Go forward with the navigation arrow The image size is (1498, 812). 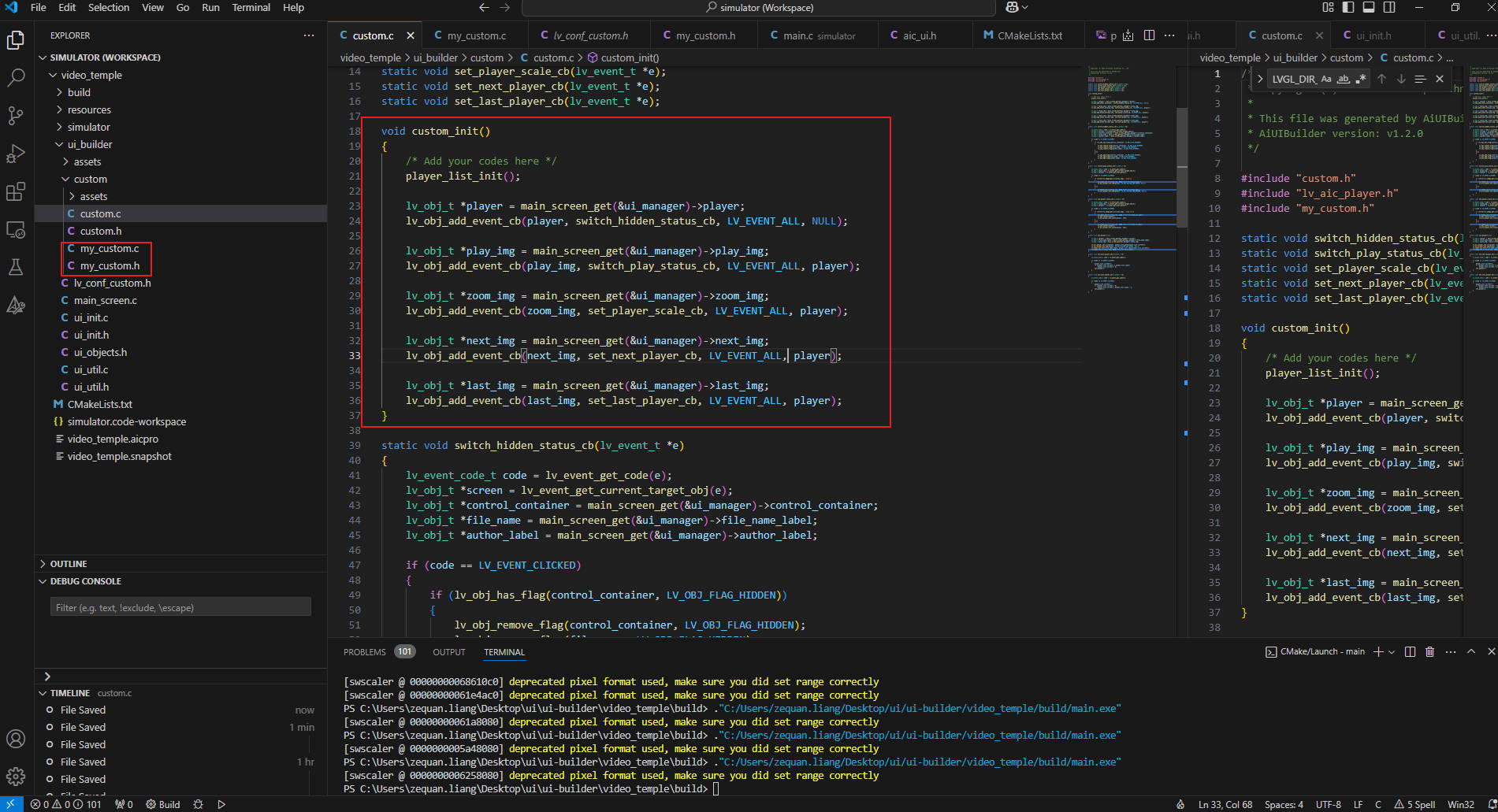pyautogui.click(x=505, y=7)
